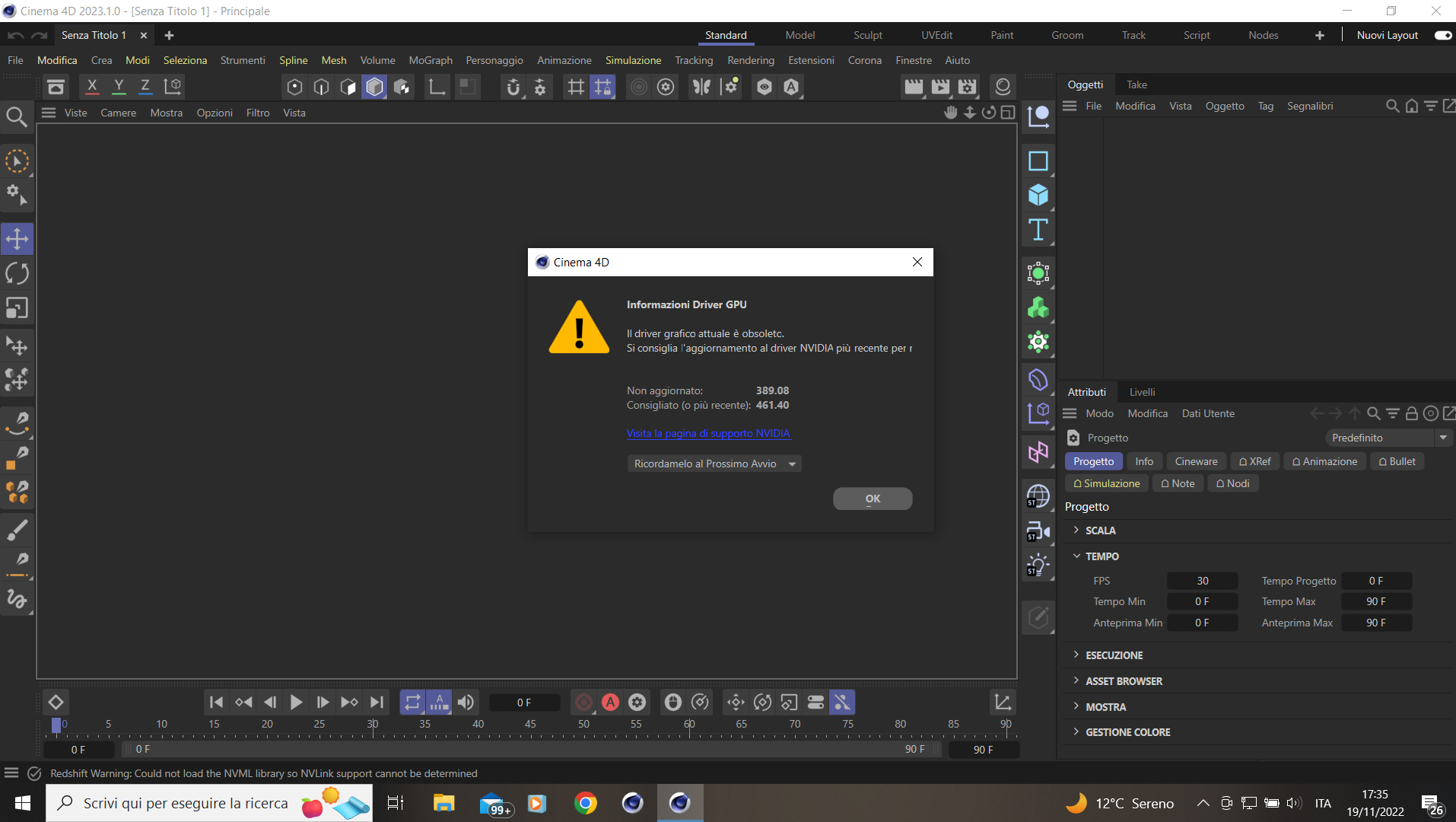Open the Rendering menu
The height and width of the screenshot is (822, 1456).
click(x=750, y=60)
